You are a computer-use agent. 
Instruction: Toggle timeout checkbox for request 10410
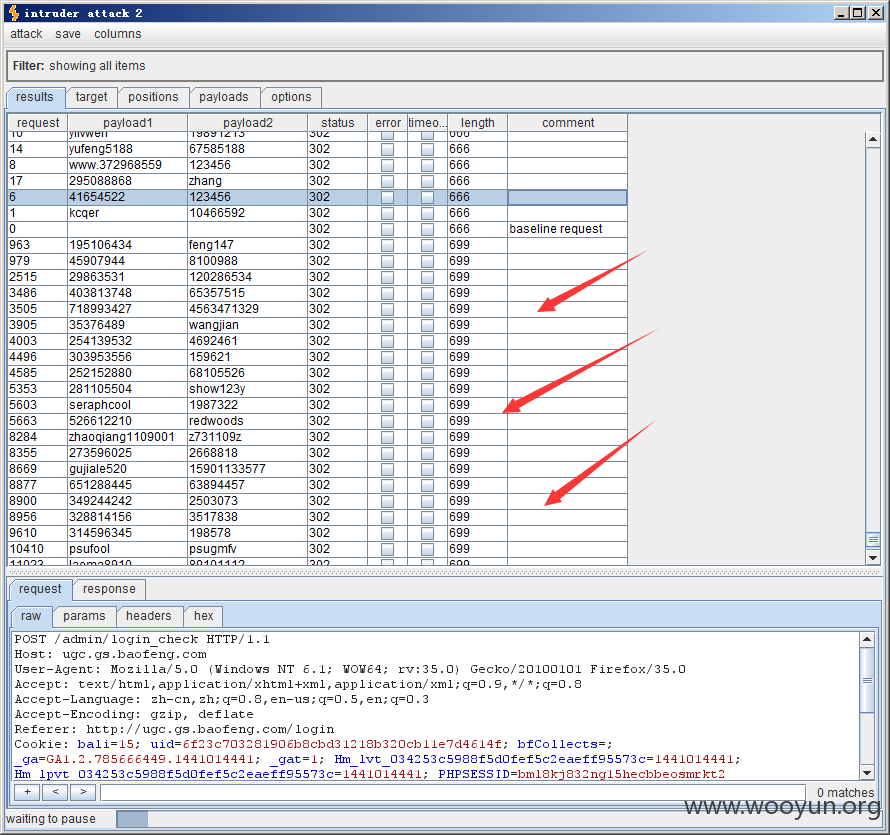click(427, 549)
